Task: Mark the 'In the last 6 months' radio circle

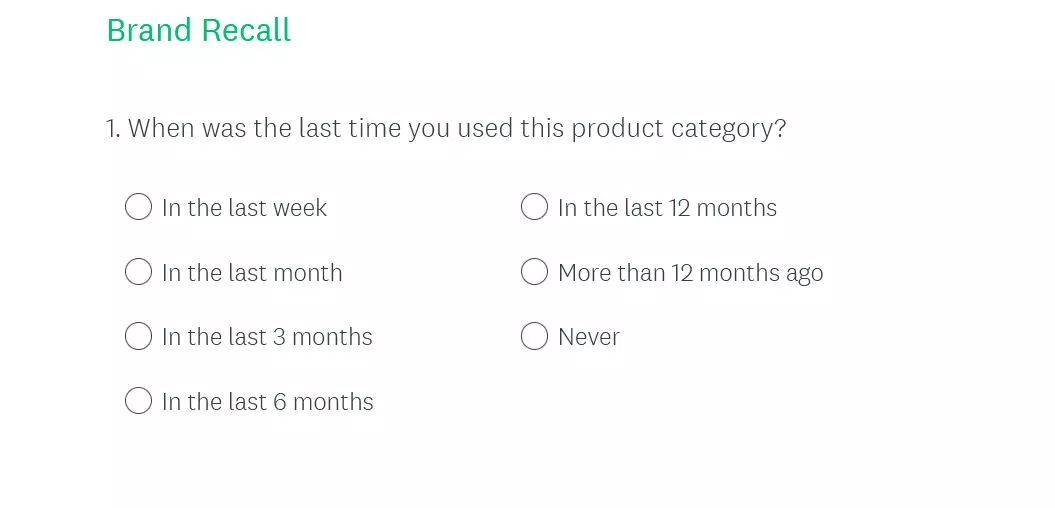Action: click(x=138, y=401)
